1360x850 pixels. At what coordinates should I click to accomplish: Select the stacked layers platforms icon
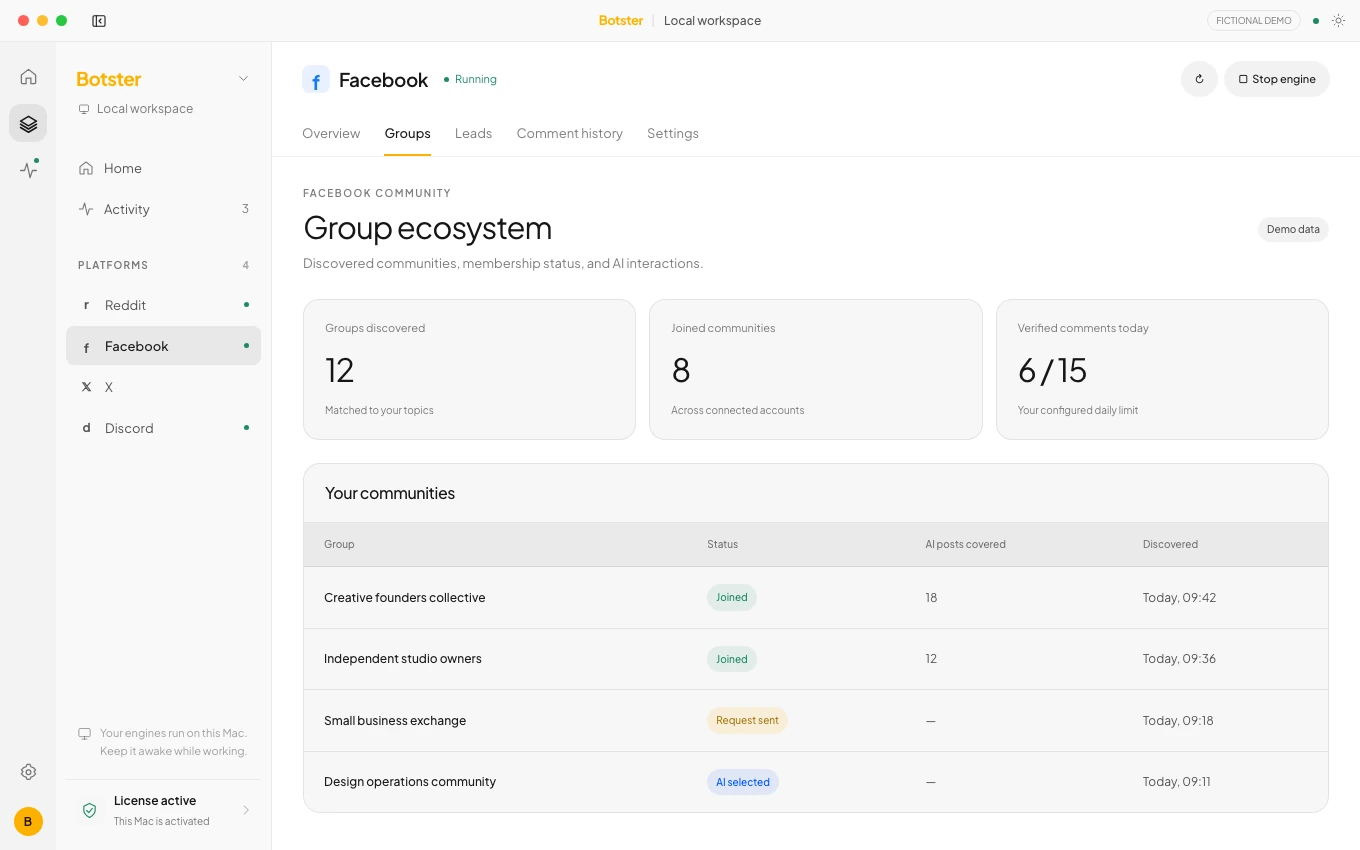click(28, 123)
